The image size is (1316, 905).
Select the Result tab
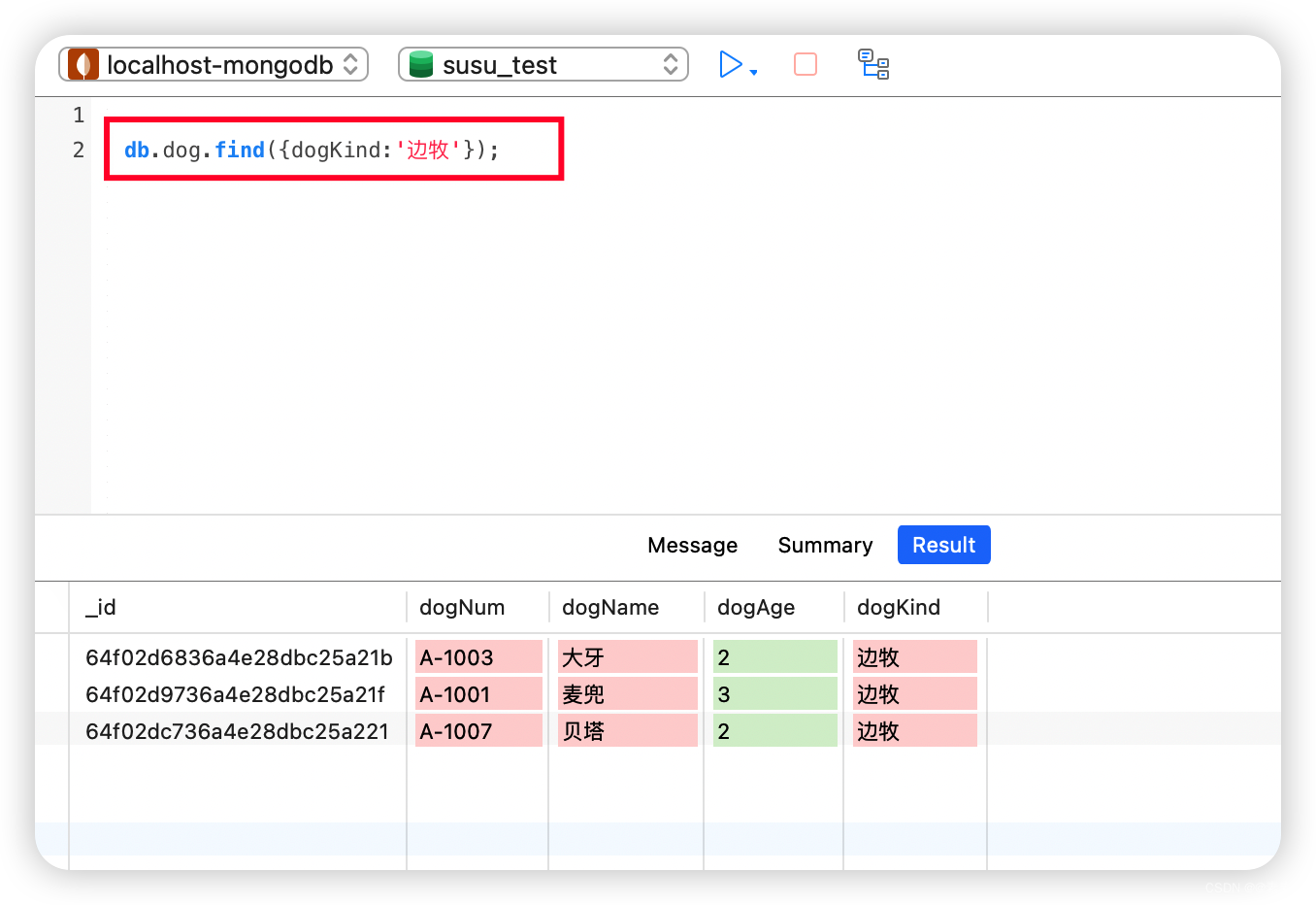(943, 545)
